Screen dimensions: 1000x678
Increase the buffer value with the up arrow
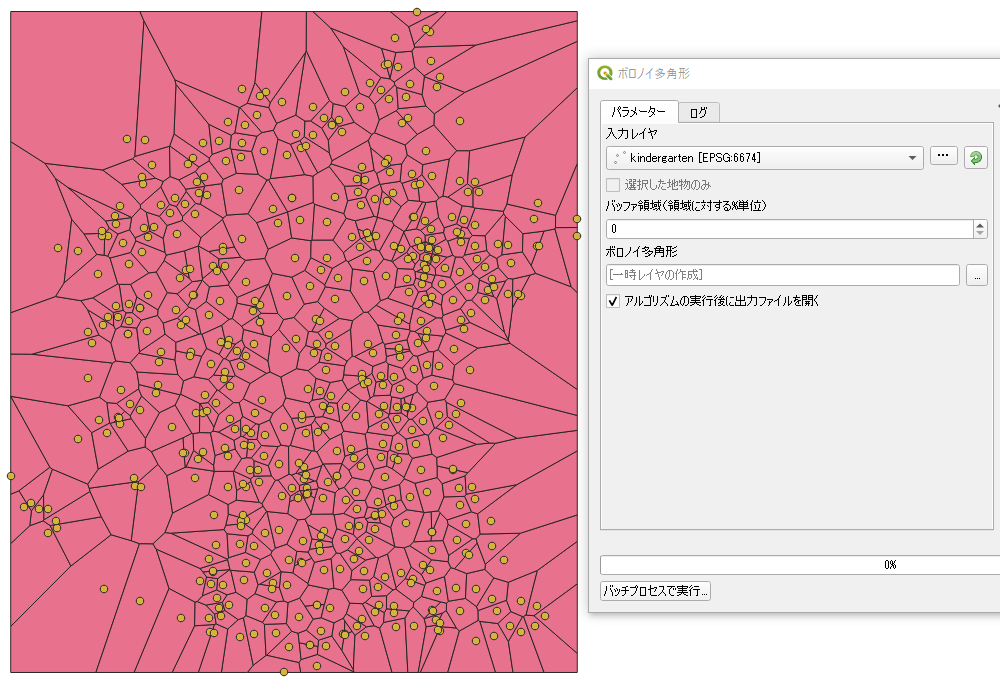(980, 225)
